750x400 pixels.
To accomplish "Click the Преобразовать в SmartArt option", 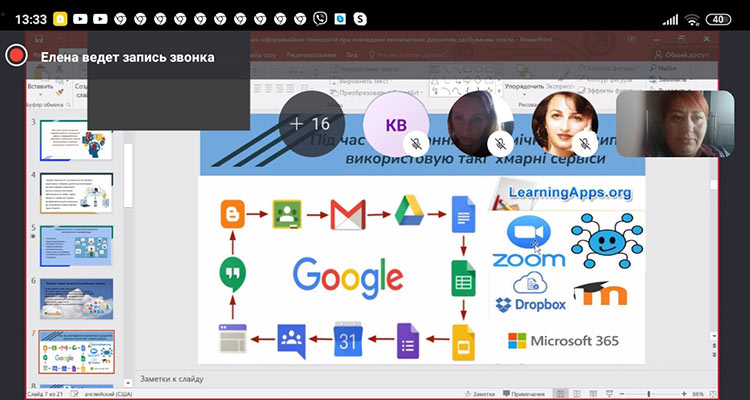I will [x=378, y=92].
